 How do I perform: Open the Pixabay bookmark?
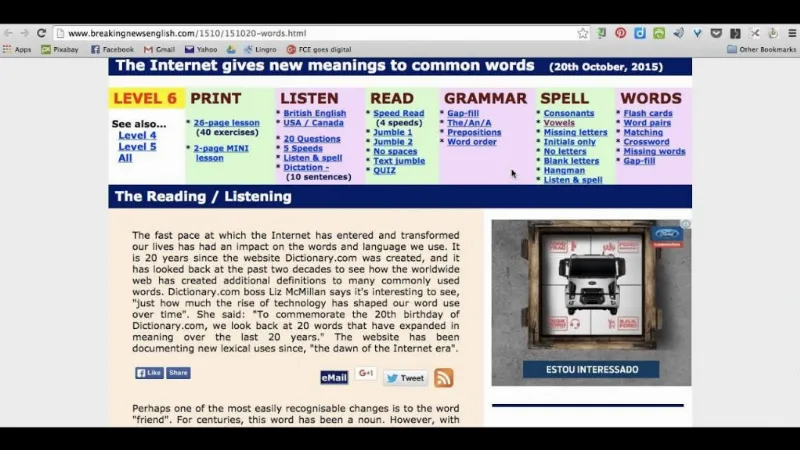coord(60,49)
